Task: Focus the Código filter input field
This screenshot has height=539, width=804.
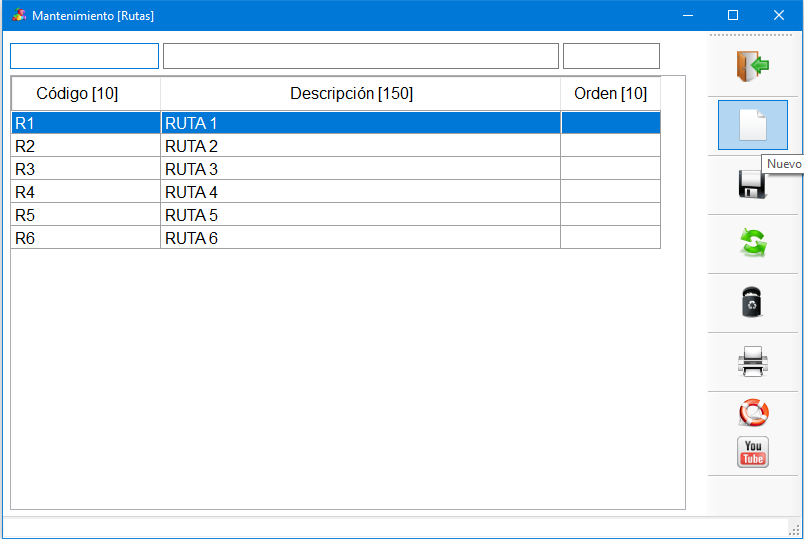Action: tap(85, 56)
